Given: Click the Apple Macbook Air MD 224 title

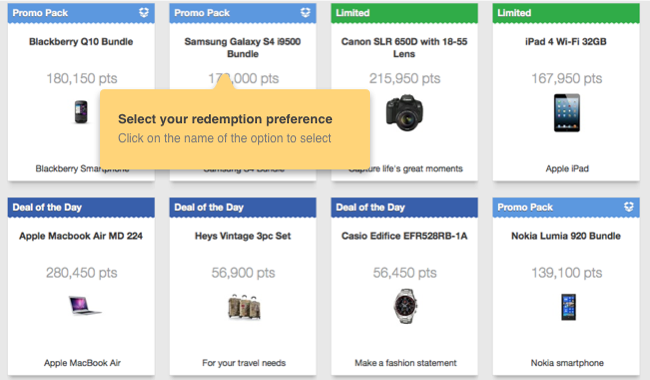Looking at the screenshot, I should coord(81,236).
